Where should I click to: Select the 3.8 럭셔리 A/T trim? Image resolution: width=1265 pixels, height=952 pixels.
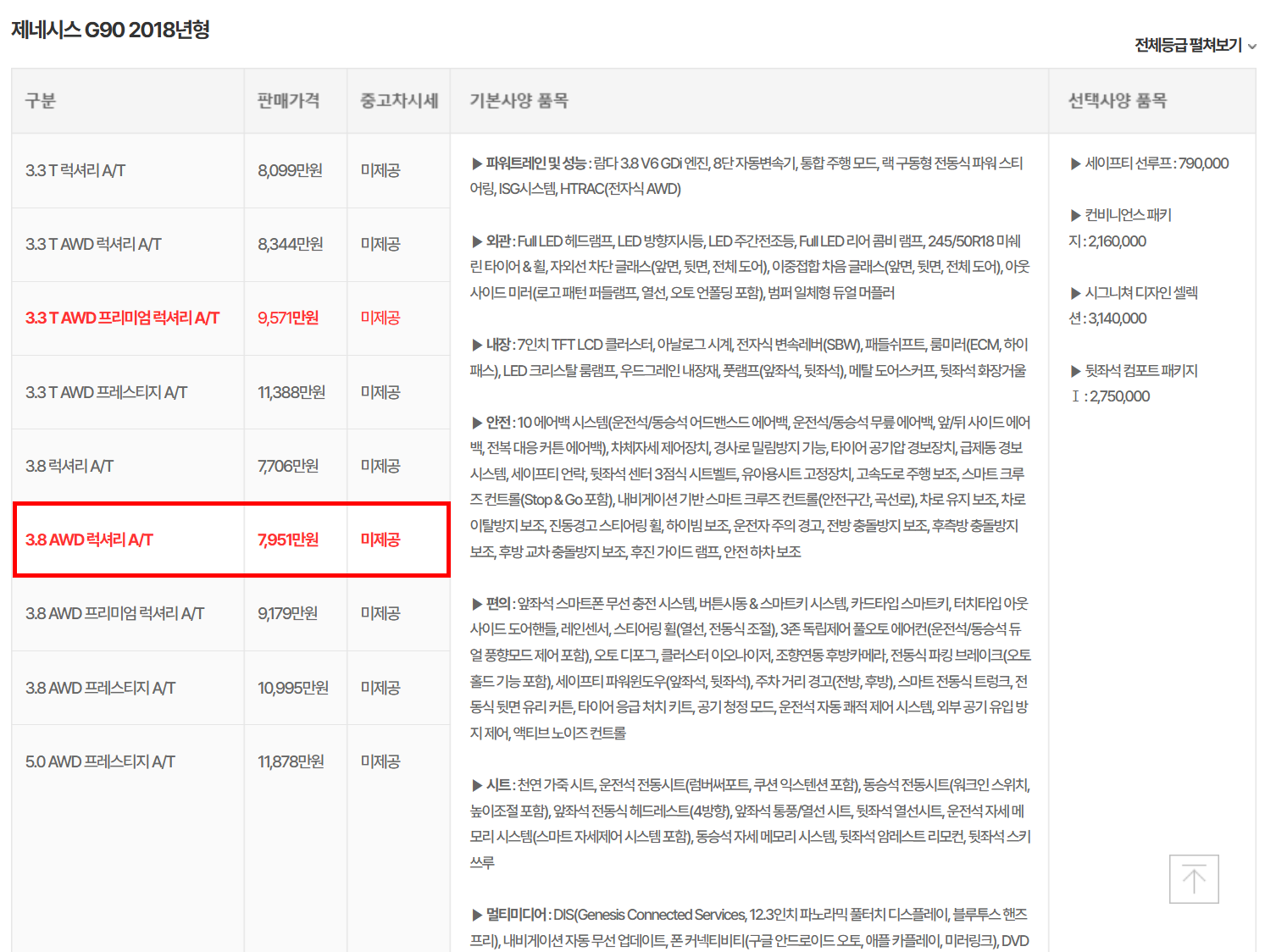tap(69, 467)
